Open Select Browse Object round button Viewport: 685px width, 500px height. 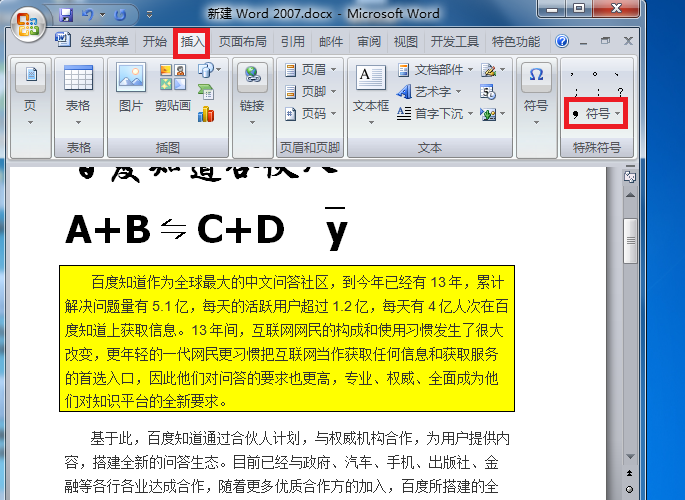point(630,490)
